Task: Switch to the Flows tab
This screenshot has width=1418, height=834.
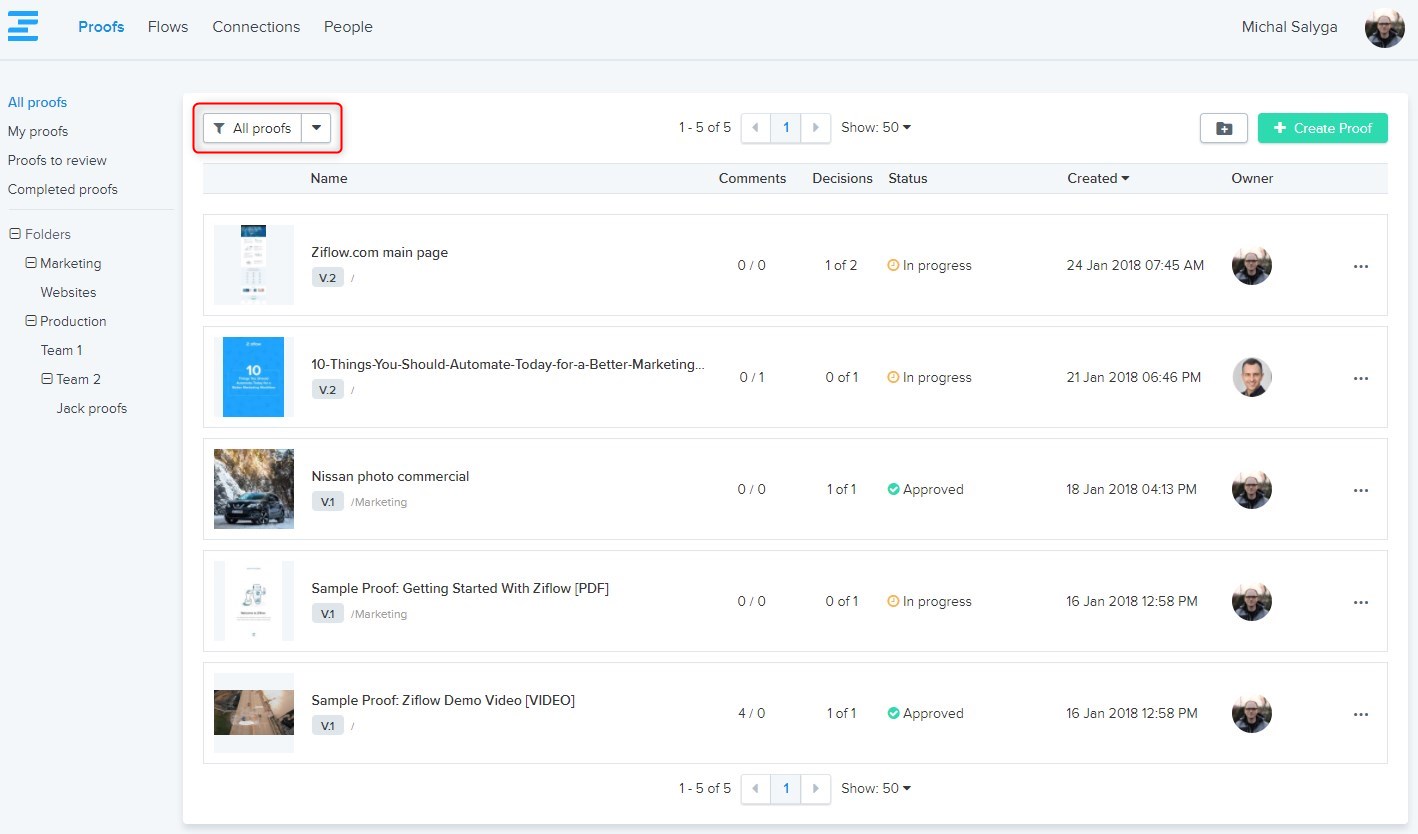Action: point(167,27)
